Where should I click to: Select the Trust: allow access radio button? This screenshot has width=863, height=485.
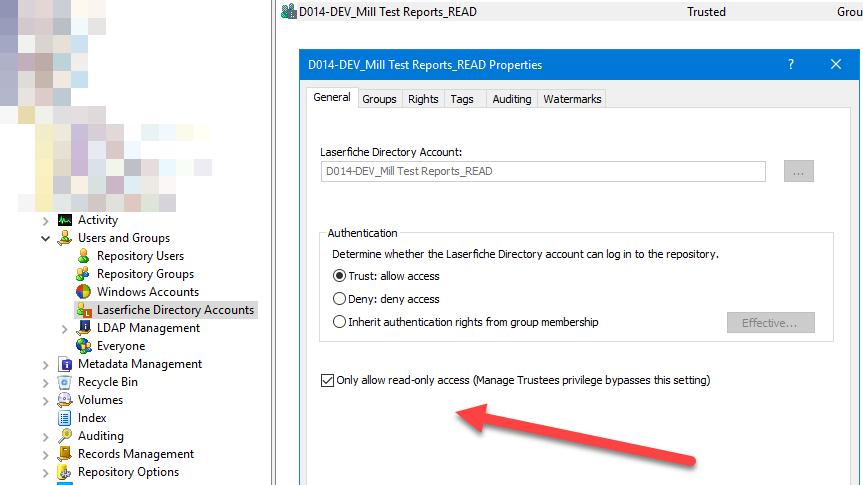(340, 276)
